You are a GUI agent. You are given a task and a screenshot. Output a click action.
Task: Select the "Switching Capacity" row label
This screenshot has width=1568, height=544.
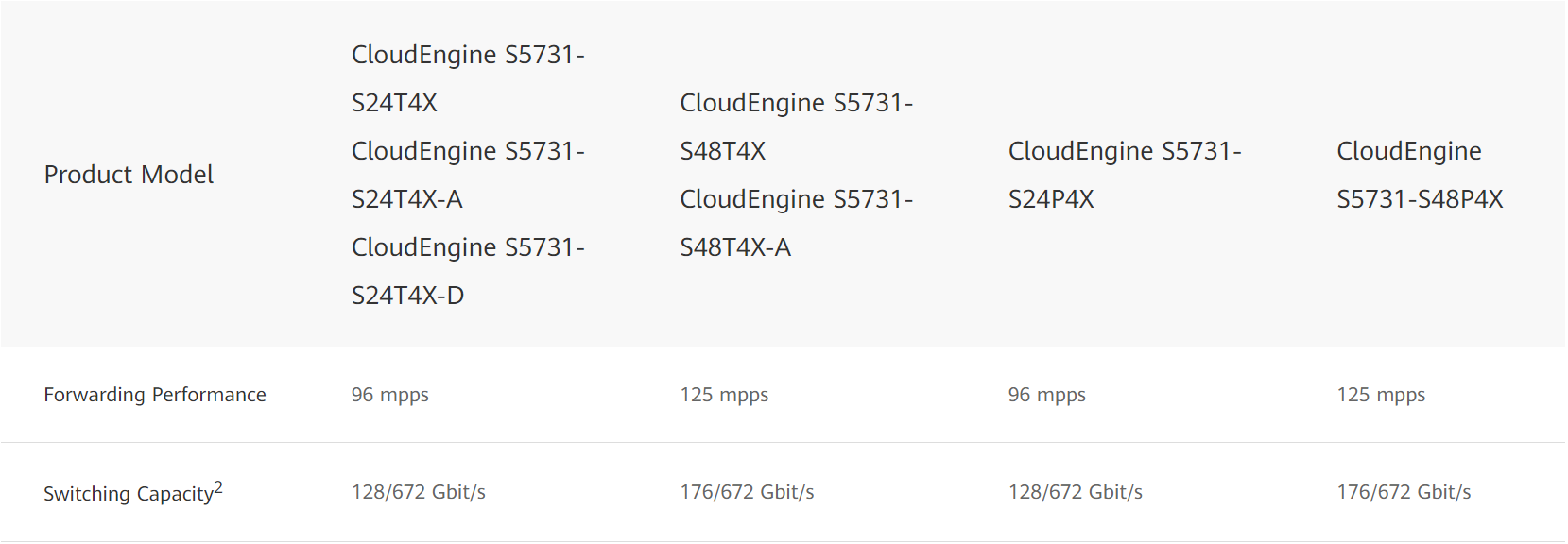point(128,494)
